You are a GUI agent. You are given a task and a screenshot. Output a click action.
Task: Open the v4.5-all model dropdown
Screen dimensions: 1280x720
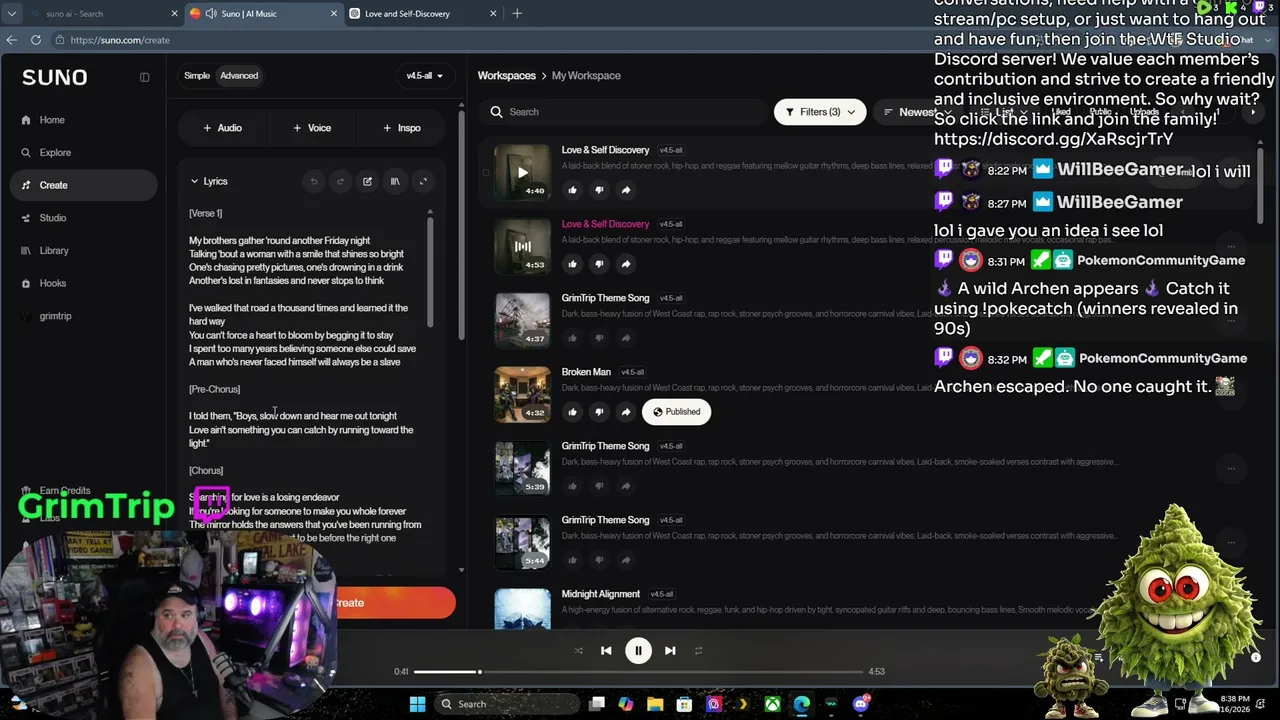[424, 76]
